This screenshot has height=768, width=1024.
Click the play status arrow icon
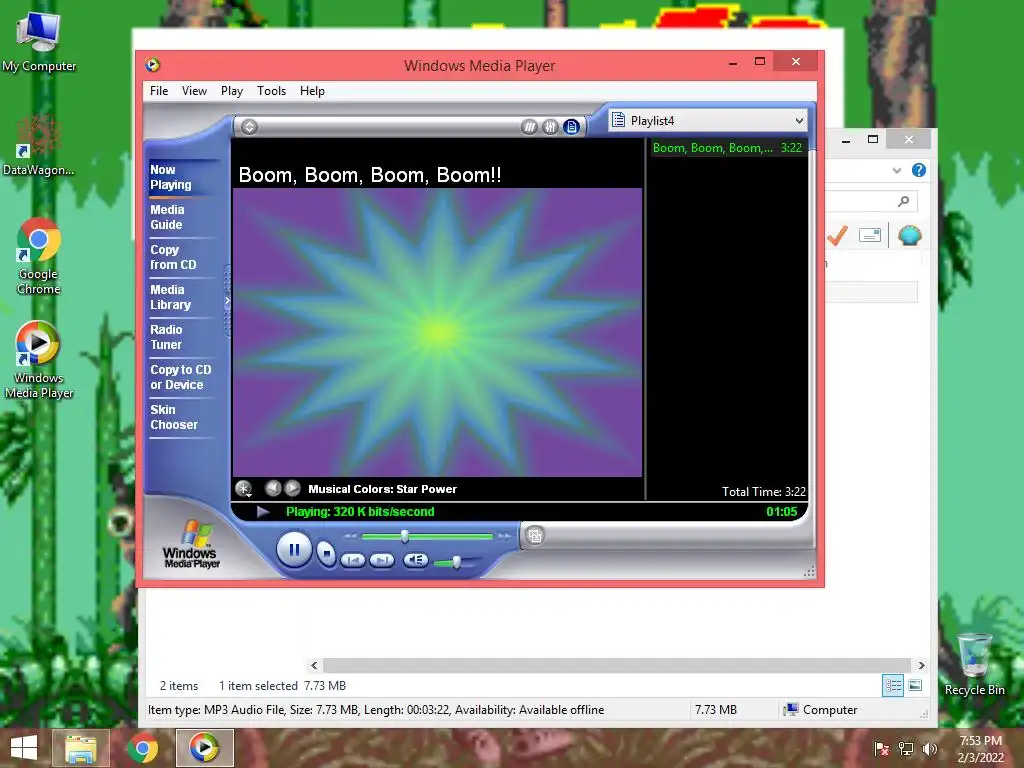tap(263, 511)
